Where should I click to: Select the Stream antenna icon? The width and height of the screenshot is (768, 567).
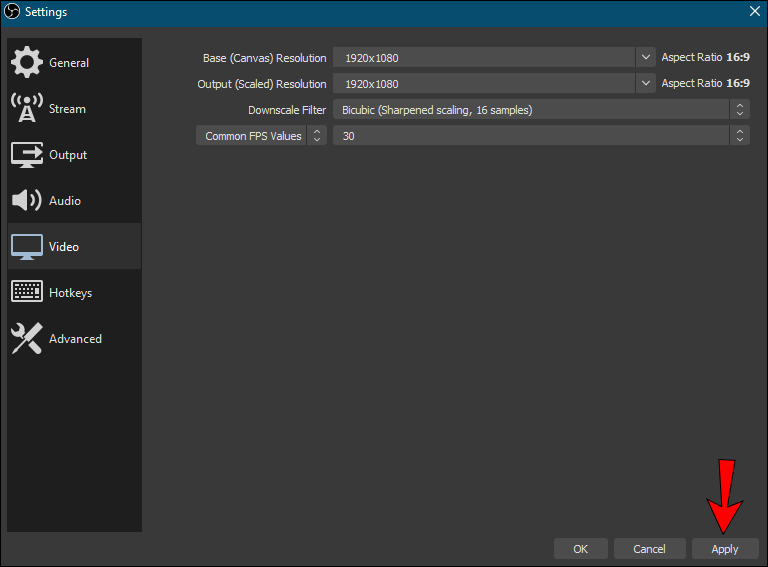click(x=26, y=108)
